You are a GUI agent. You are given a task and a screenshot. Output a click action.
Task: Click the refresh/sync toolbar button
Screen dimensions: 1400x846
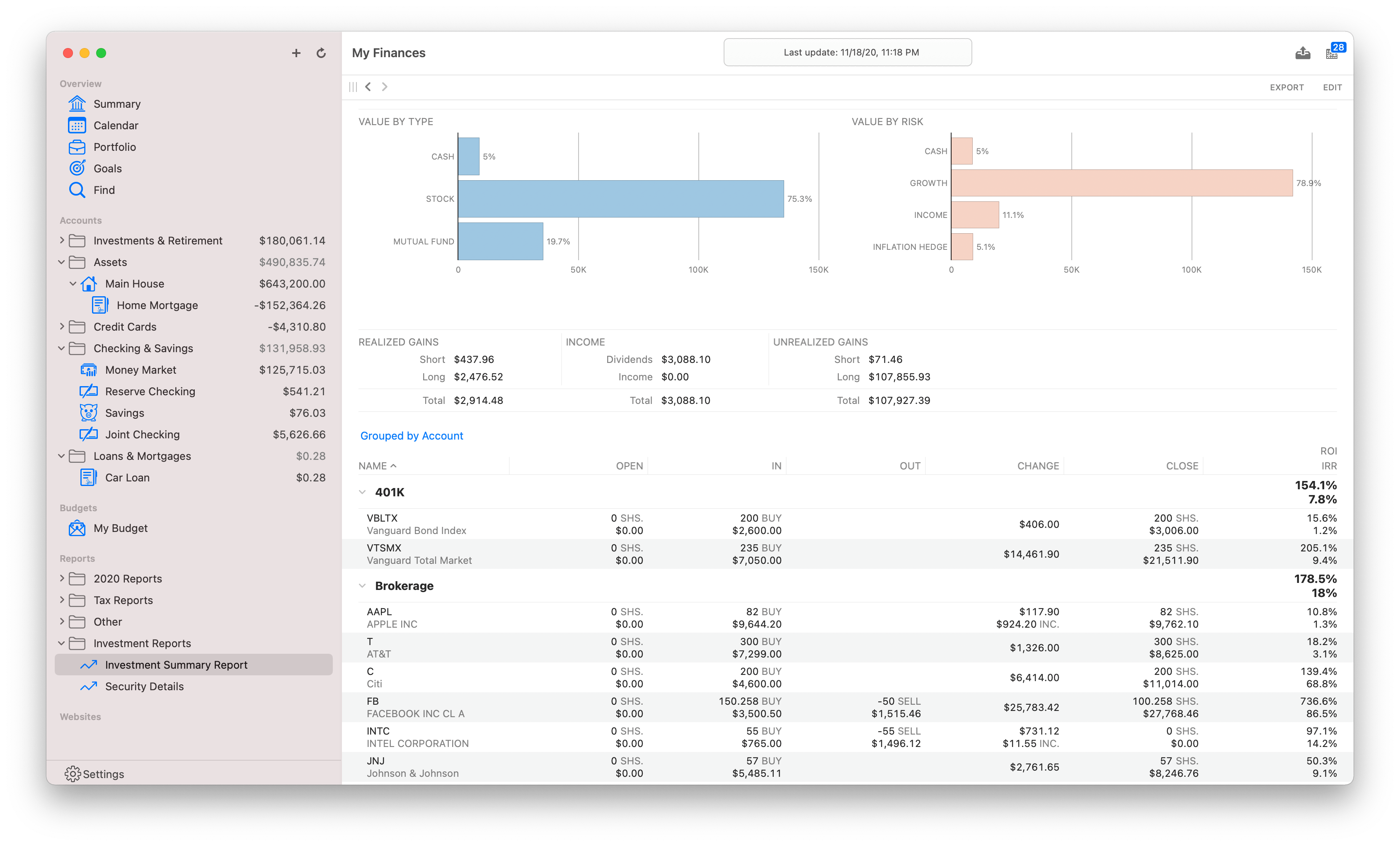(321, 52)
